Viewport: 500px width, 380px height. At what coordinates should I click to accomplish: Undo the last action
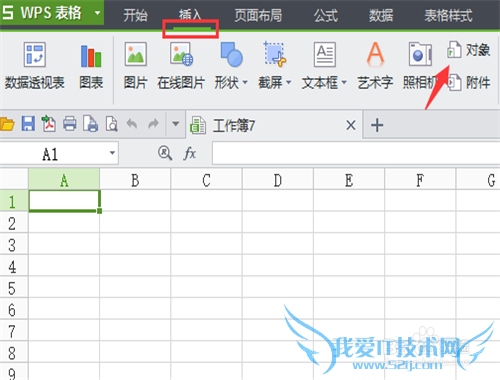(x=132, y=124)
